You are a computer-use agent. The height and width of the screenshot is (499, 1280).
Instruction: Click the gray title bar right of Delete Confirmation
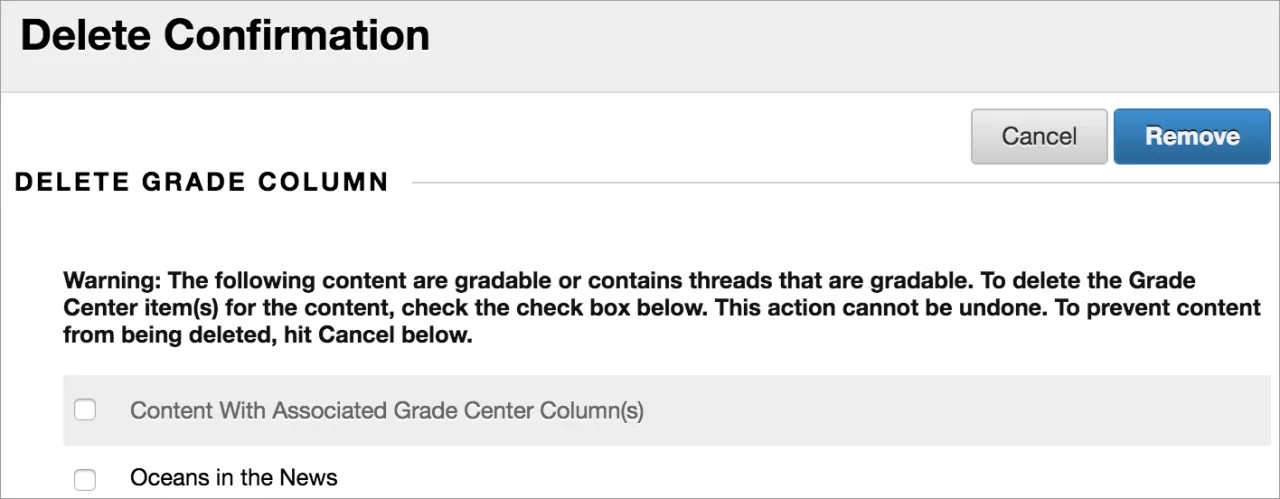(x=850, y=45)
